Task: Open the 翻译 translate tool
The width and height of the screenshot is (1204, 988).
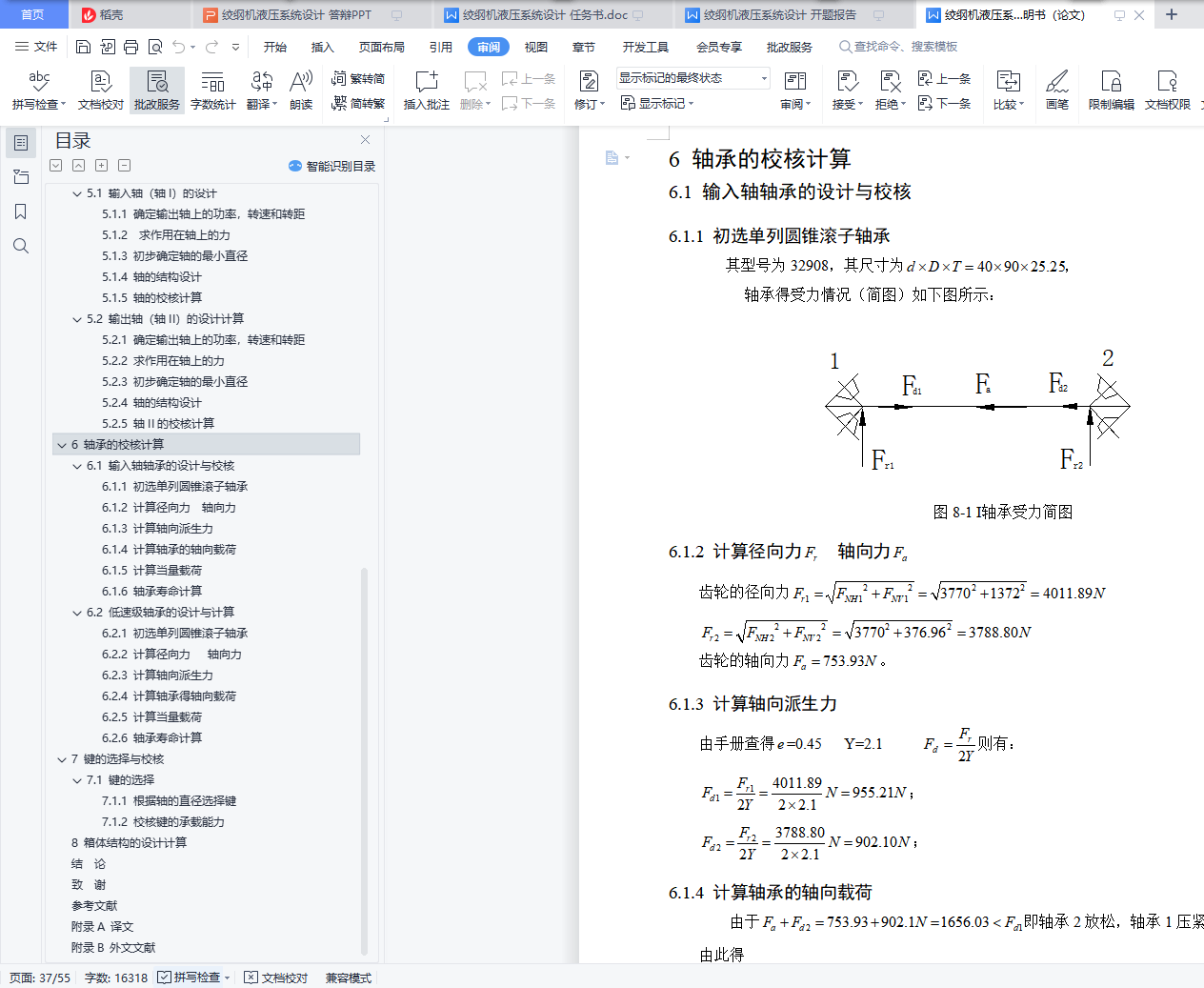Action: pos(262,91)
